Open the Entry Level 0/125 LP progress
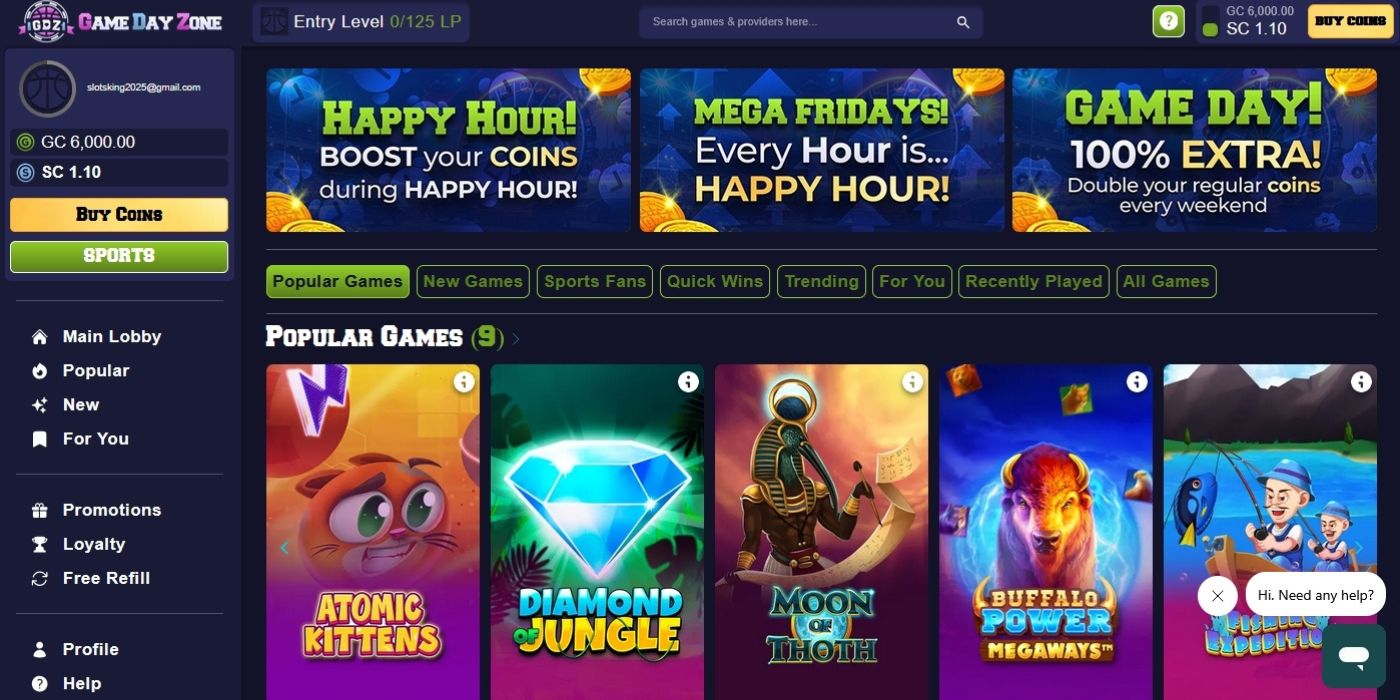The image size is (1400, 700). click(361, 21)
